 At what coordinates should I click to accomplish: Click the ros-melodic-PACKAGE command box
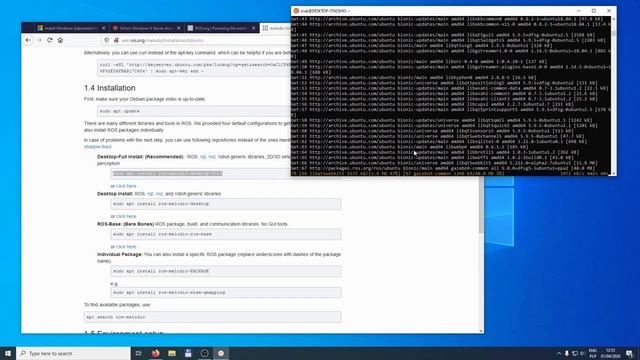[226, 271]
